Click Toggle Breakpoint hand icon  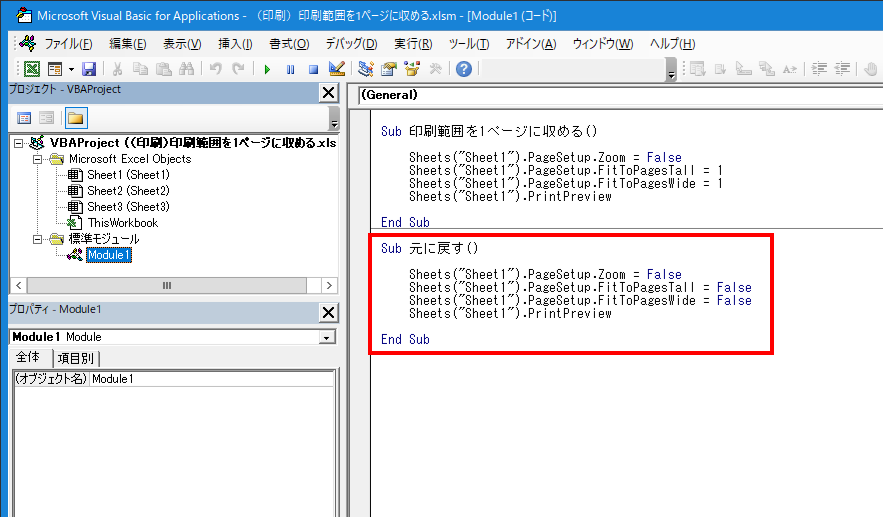[x=871, y=69]
